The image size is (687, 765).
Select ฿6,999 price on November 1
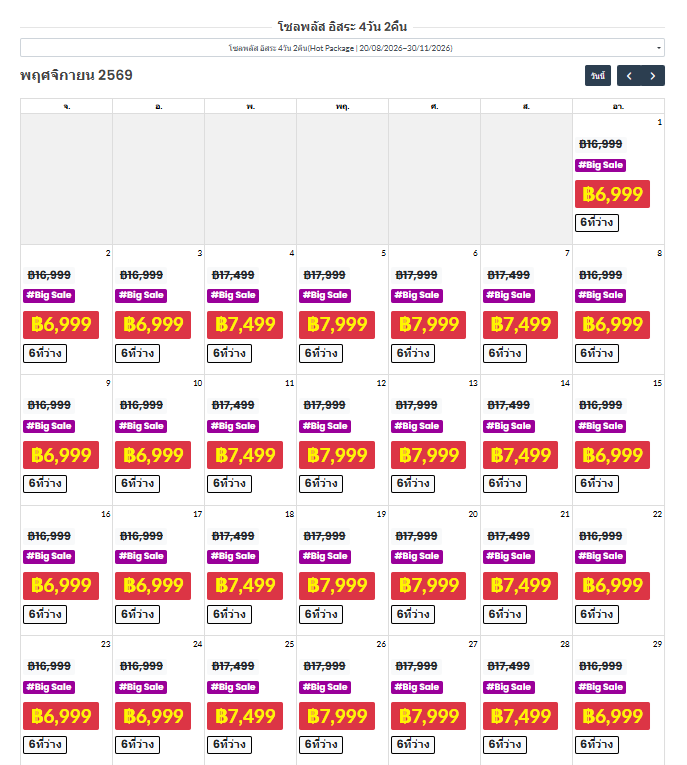[612, 194]
